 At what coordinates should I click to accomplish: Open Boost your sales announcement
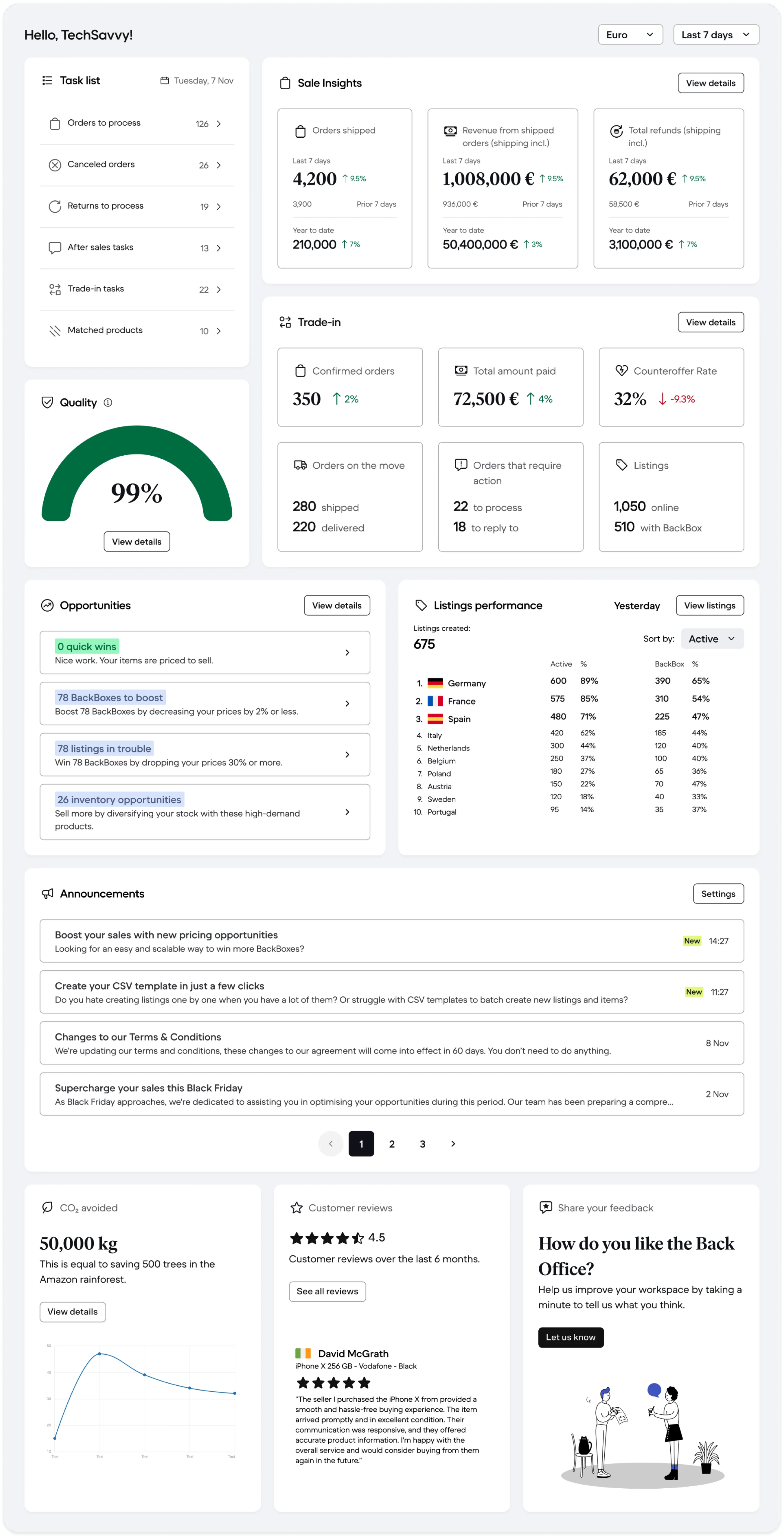tap(391, 941)
